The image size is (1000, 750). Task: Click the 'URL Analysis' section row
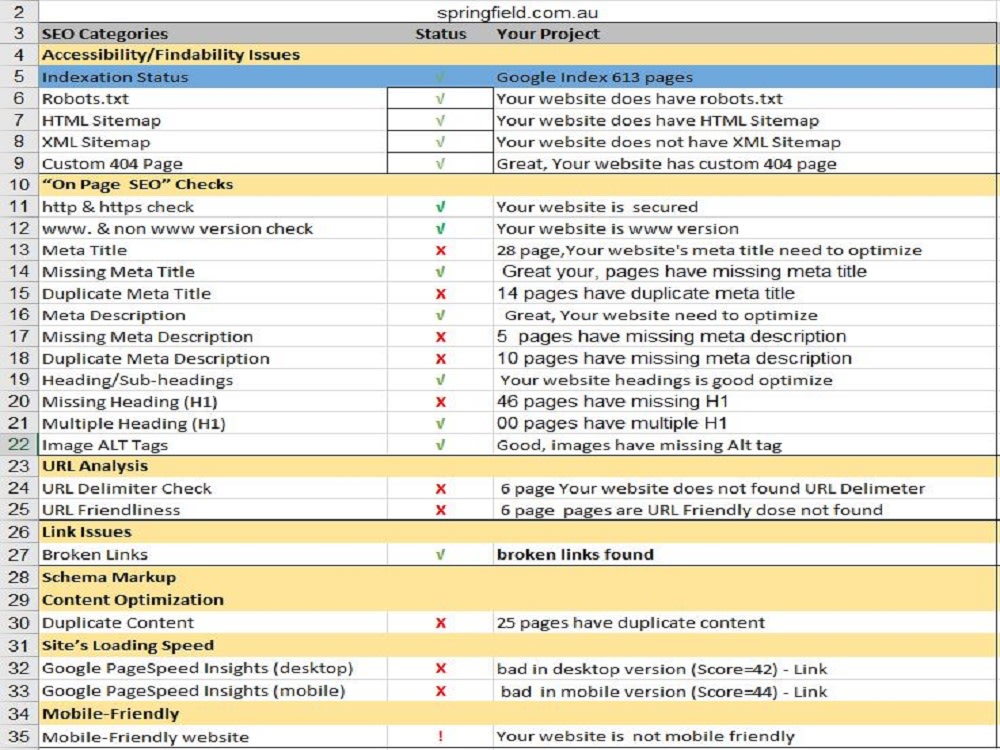[x=518, y=466]
